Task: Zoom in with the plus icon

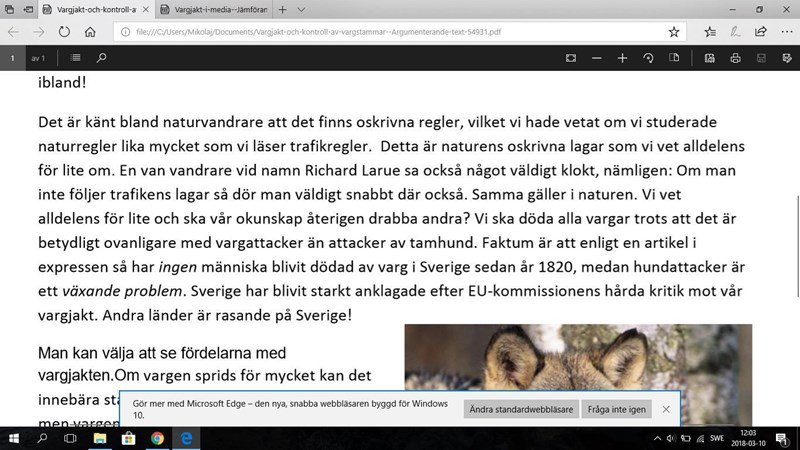Action: 622,58
